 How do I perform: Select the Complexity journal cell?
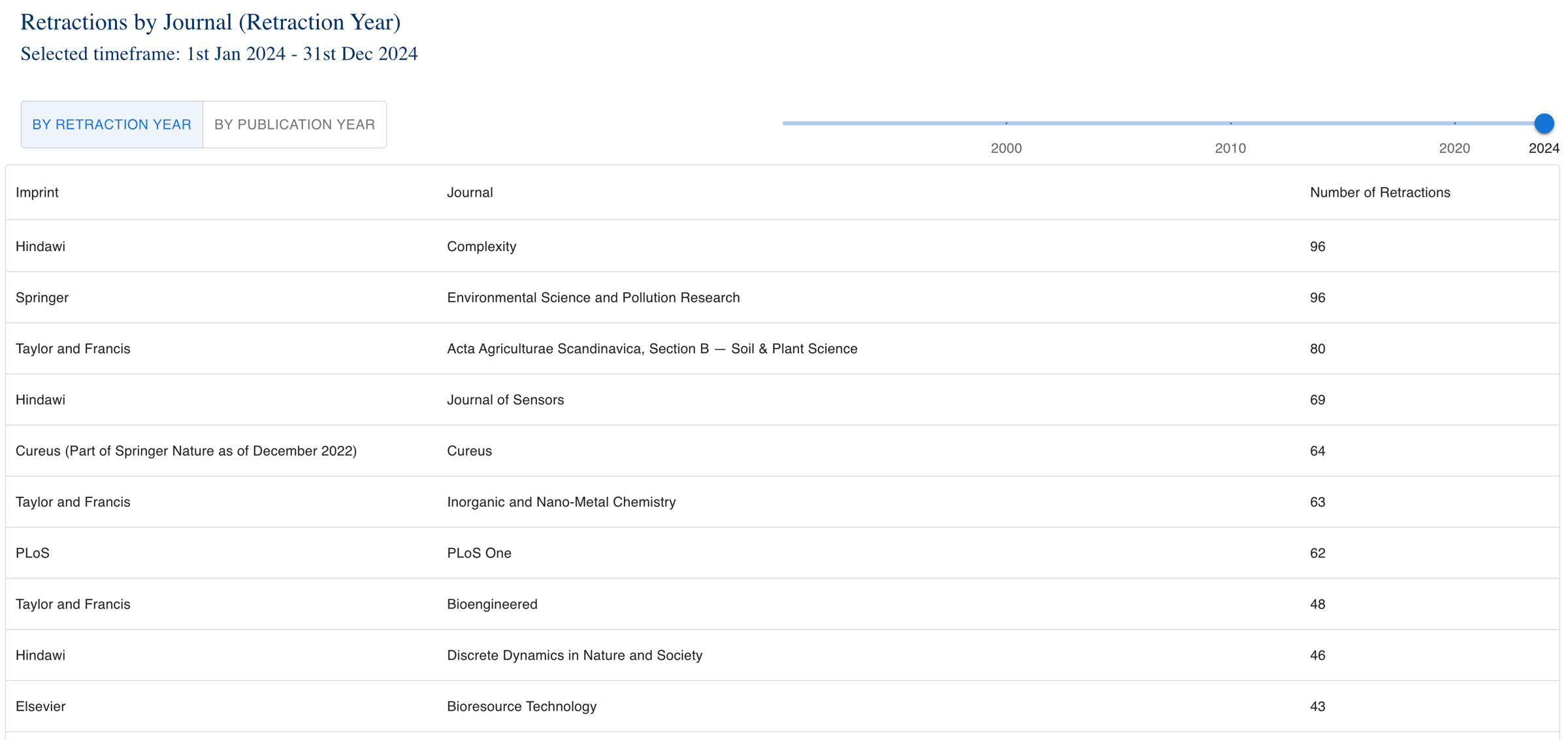[482, 246]
